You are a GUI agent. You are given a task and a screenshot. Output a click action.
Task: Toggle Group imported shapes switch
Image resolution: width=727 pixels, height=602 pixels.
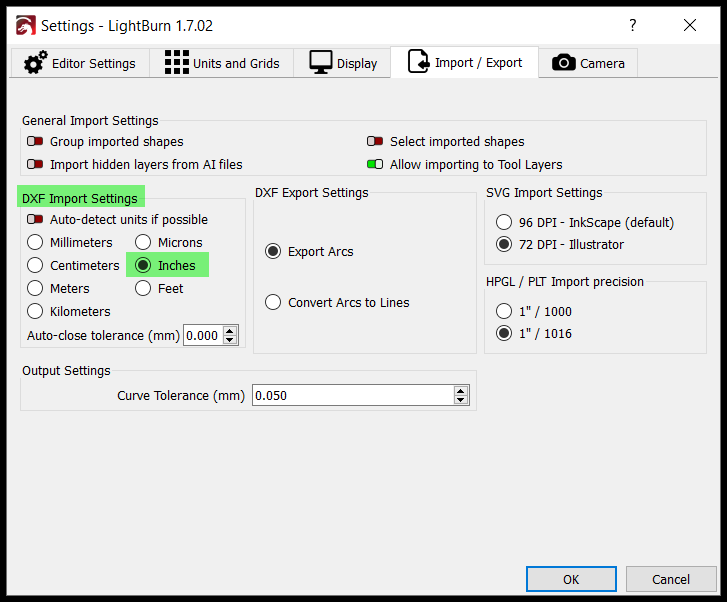[35, 141]
